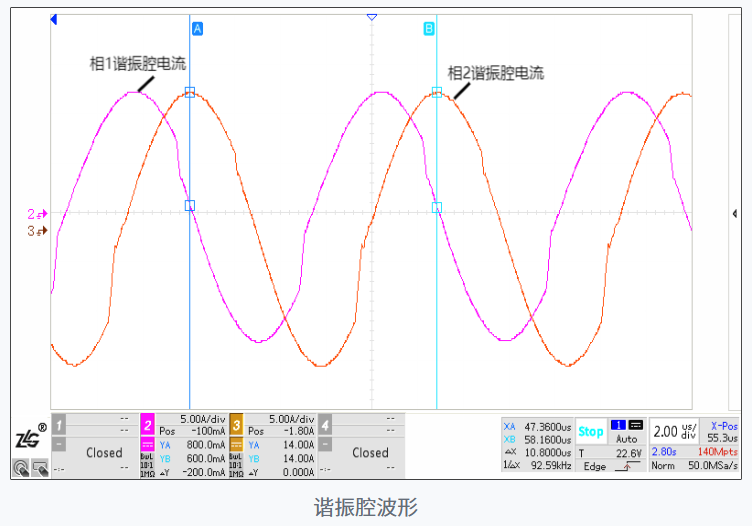This screenshot has width=752, height=526.
Task: Click trigger level T 22.6V
Action: click(x=610, y=453)
